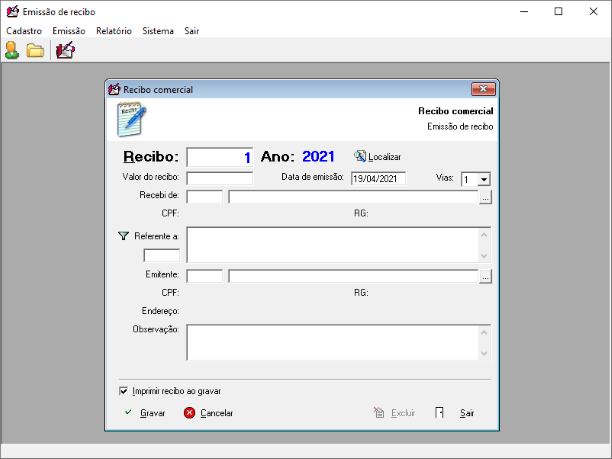
Task: Uncheck Imprimir recibo ao gravar
Action: (123, 391)
